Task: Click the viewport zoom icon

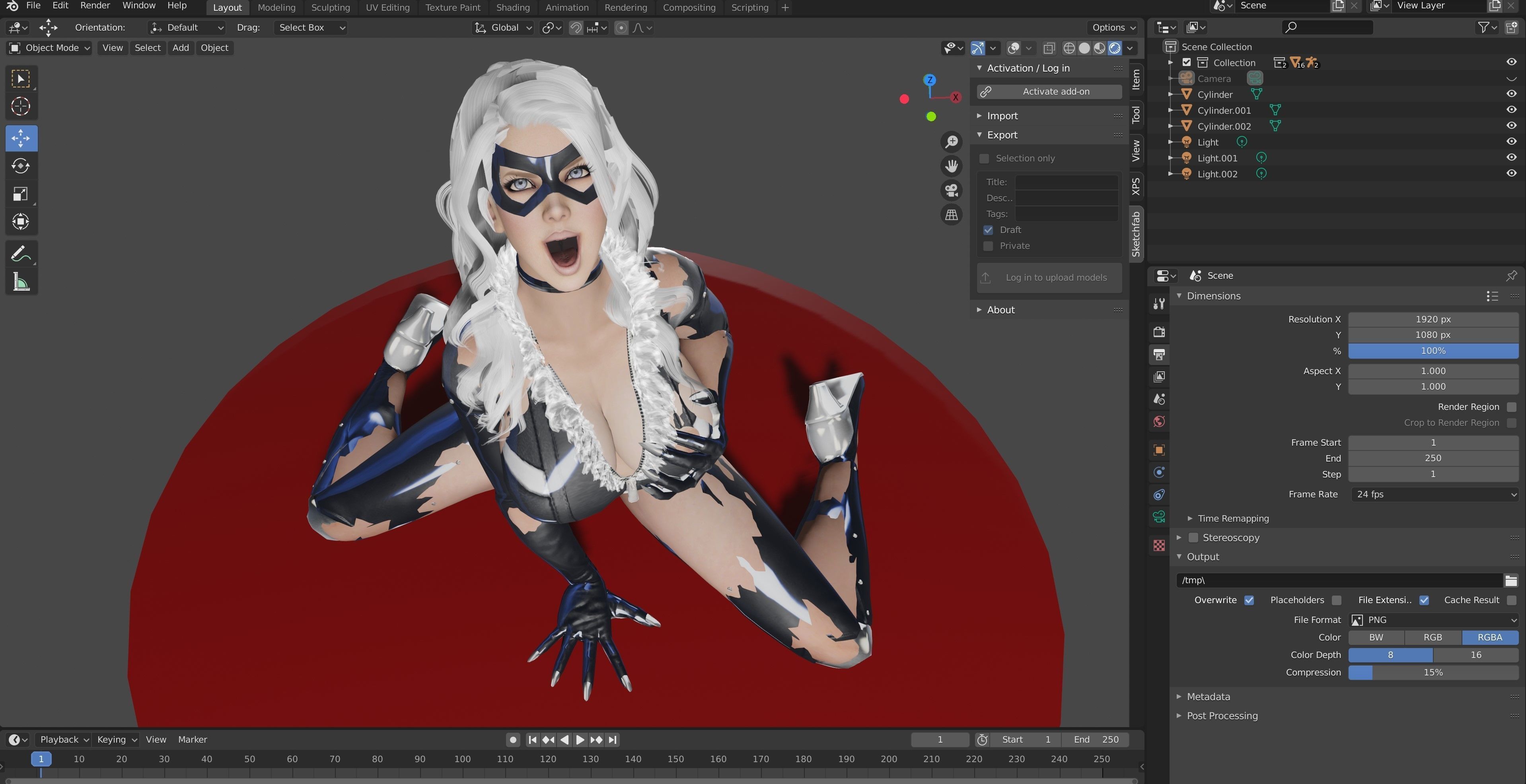Action: pyautogui.click(x=952, y=142)
